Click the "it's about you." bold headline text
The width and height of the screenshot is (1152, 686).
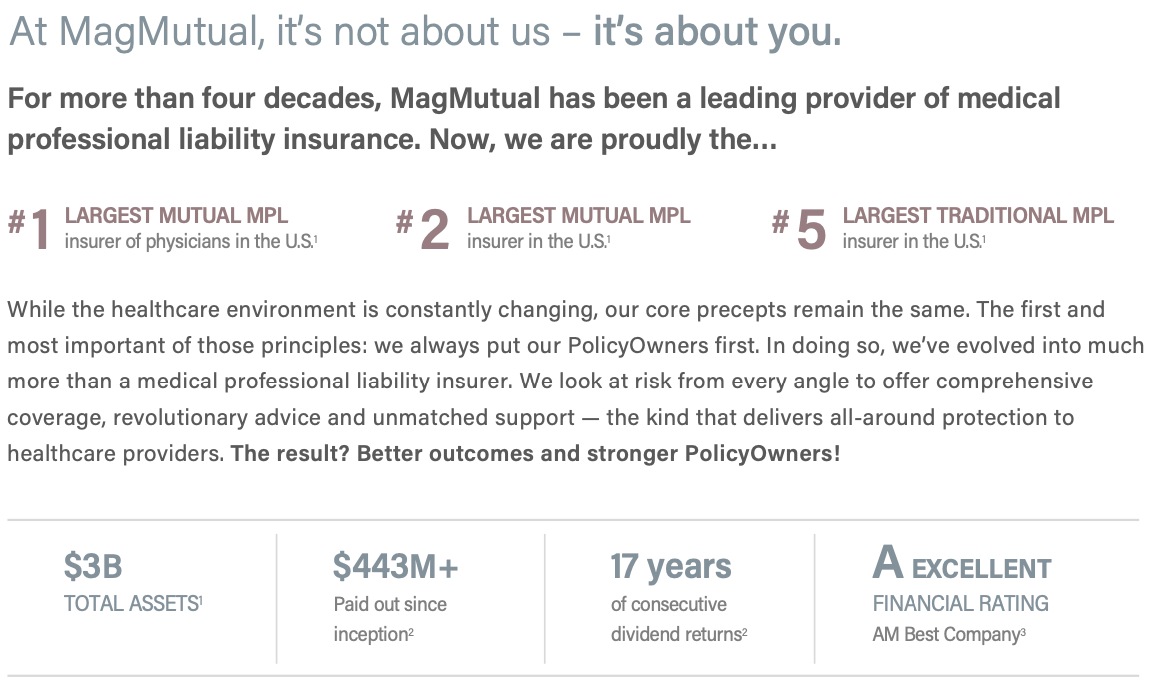point(716,32)
